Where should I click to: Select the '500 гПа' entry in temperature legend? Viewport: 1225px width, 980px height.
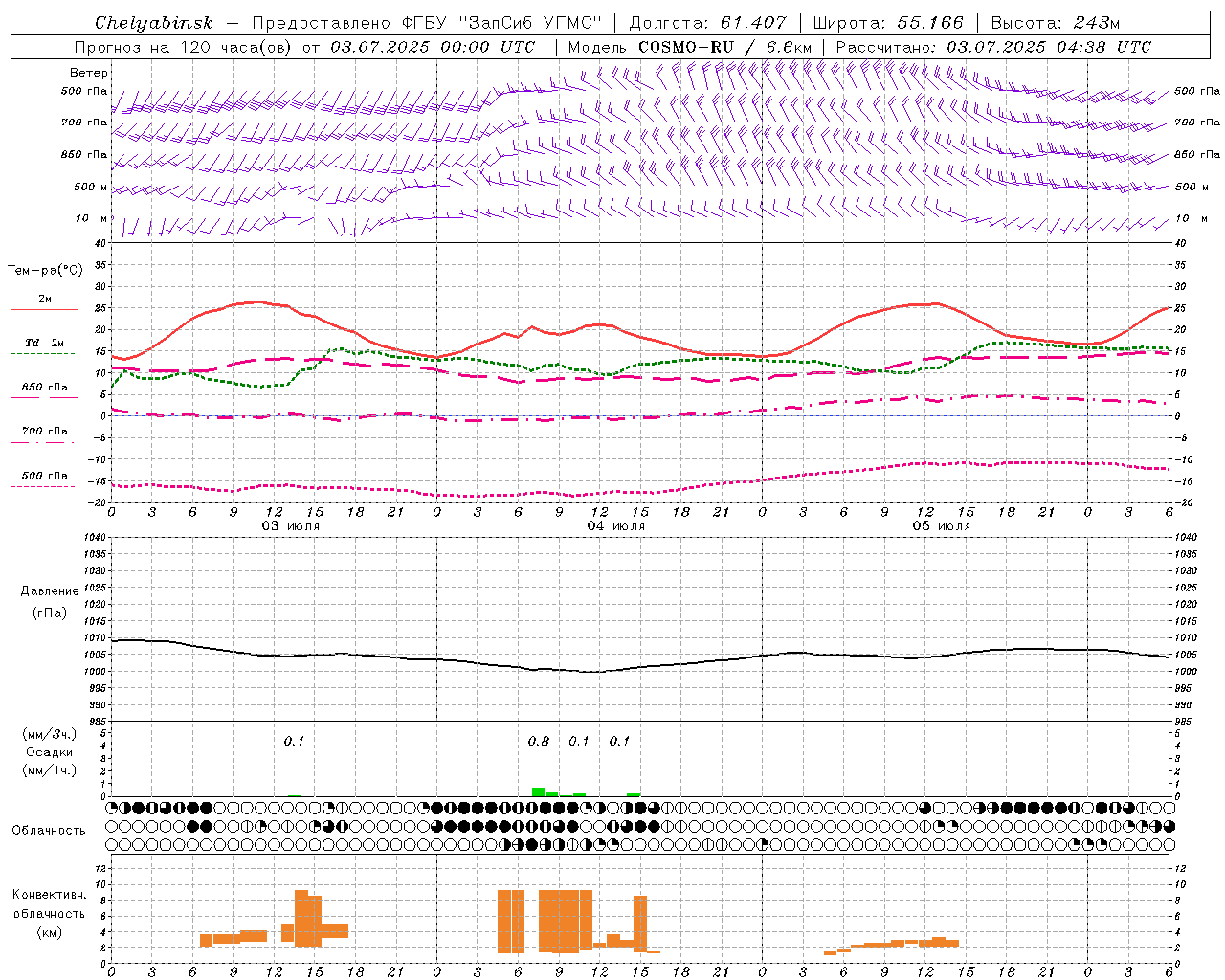click(44, 476)
